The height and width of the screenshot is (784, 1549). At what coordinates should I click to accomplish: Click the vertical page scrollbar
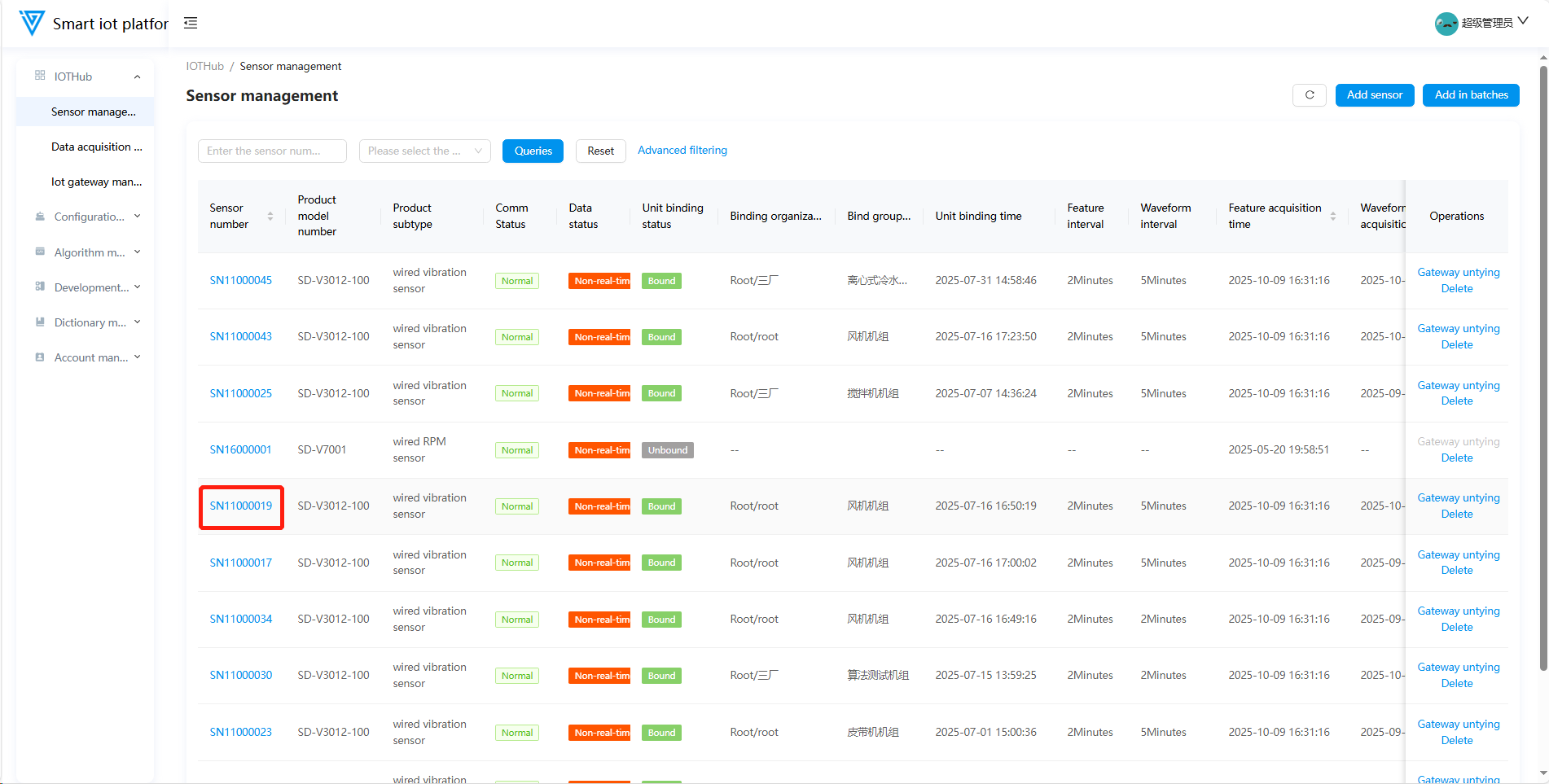[x=1542, y=366]
